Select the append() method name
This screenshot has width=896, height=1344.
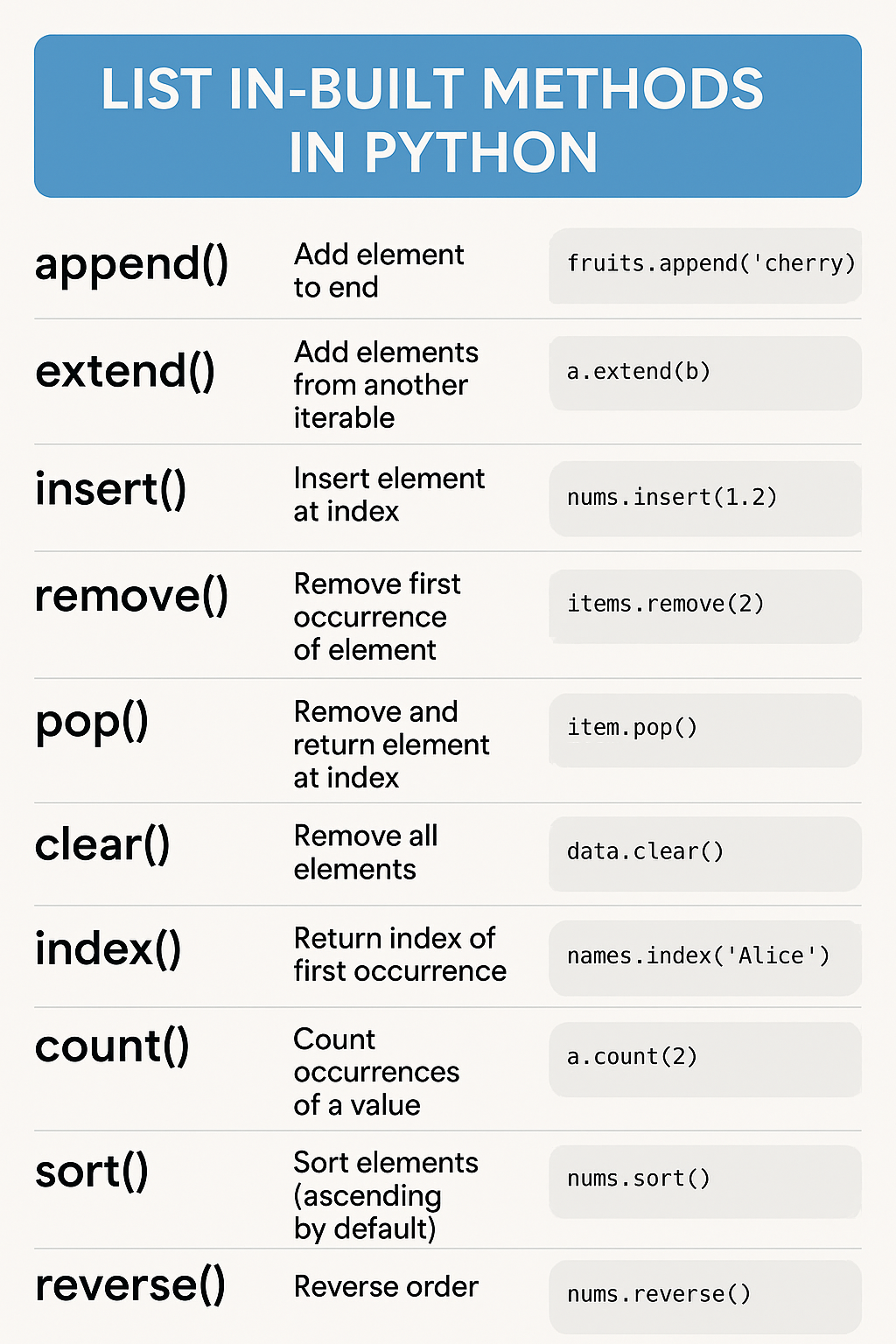pyautogui.click(x=132, y=264)
